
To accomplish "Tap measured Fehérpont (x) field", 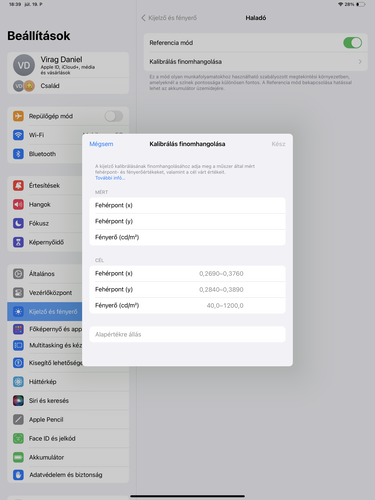I will pyautogui.click(x=187, y=205).
